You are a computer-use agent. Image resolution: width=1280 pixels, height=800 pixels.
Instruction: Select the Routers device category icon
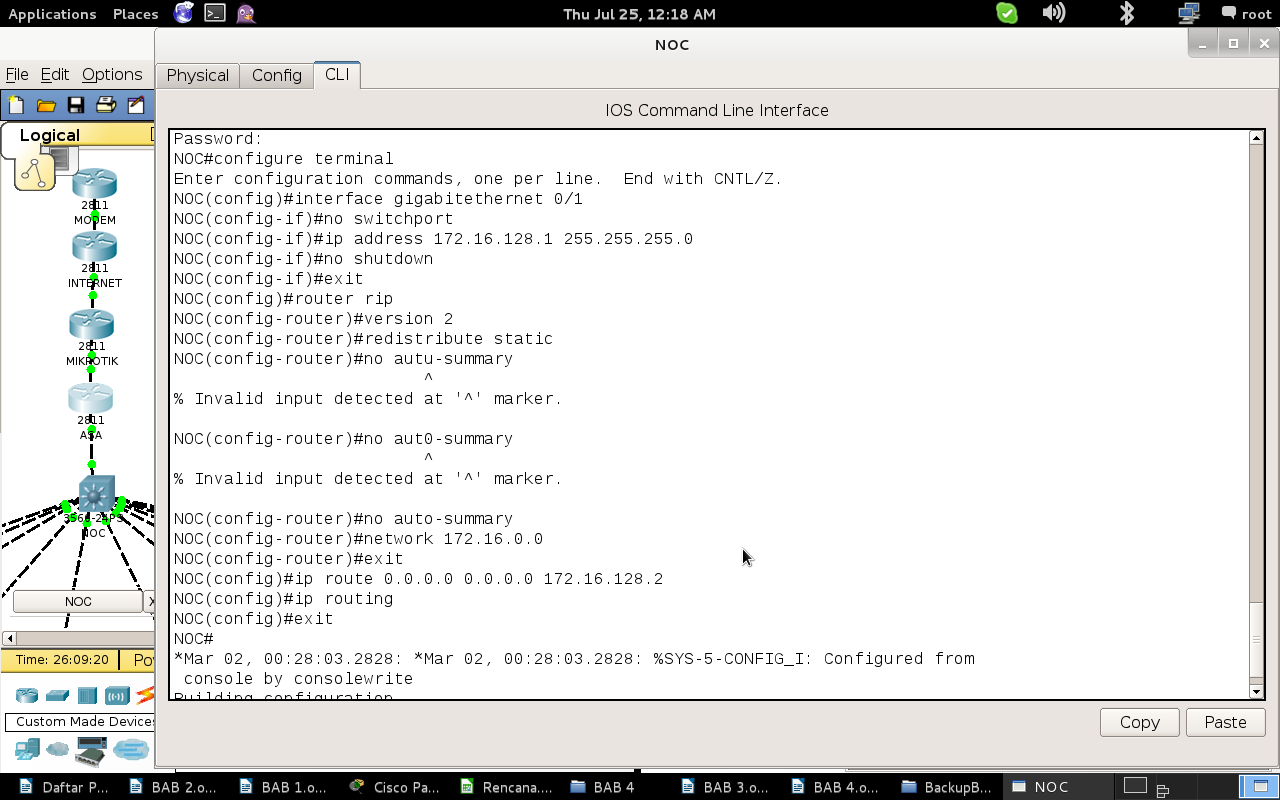click(27, 695)
